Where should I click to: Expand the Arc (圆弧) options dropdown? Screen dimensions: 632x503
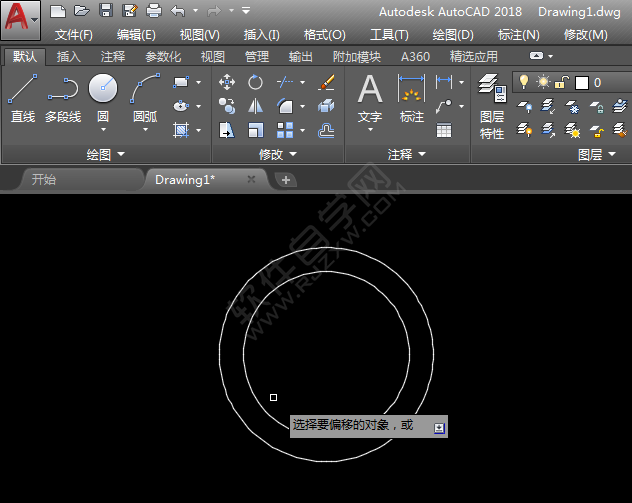coord(146,129)
